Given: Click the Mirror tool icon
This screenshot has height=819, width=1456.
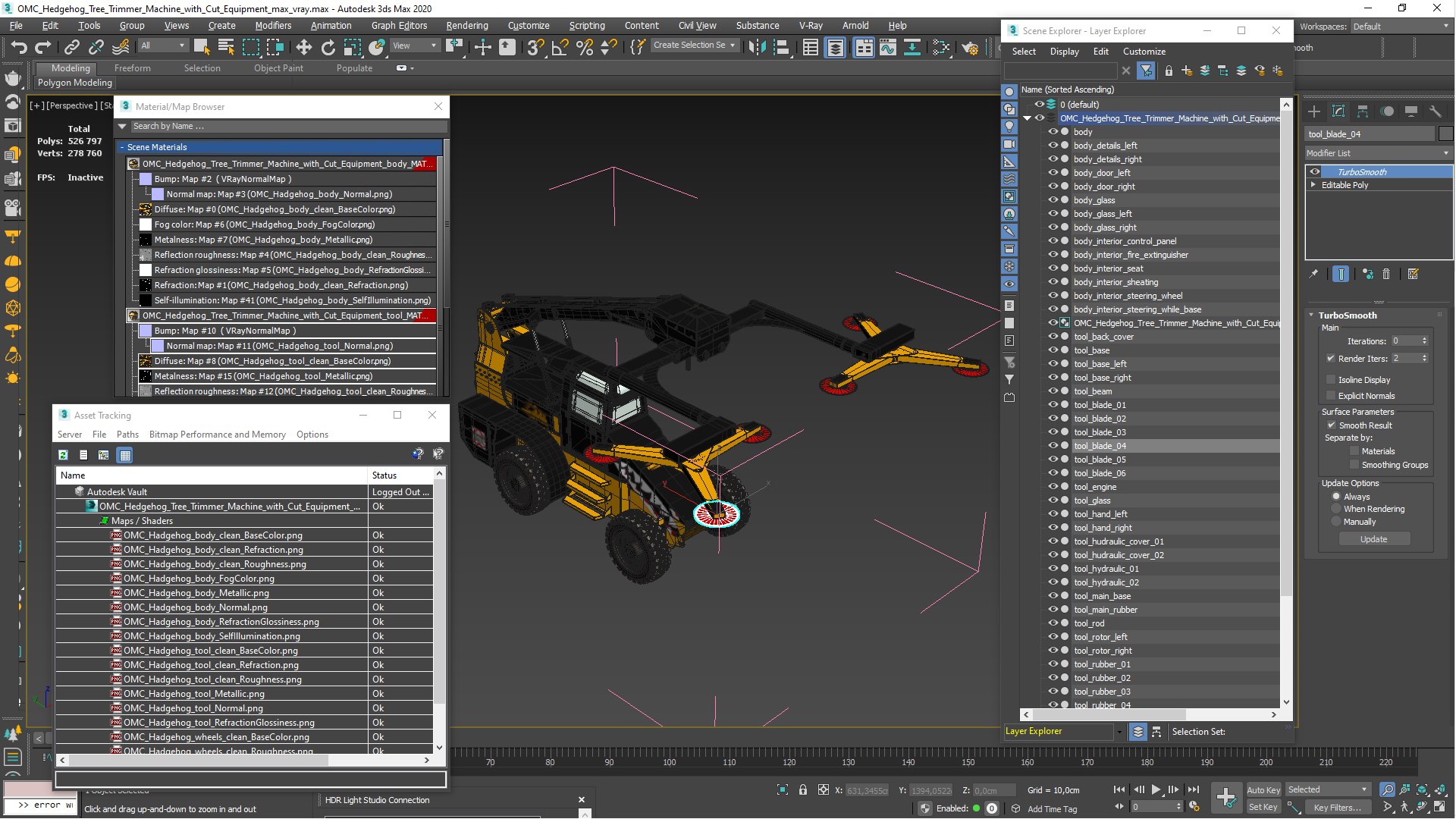Looking at the screenshot, I should [x=756, y=47].
